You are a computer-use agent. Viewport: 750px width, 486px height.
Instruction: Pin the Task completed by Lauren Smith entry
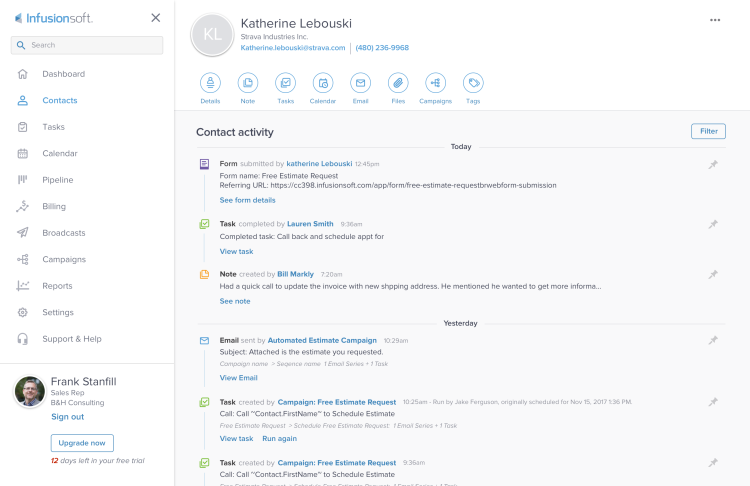[713, 224]
